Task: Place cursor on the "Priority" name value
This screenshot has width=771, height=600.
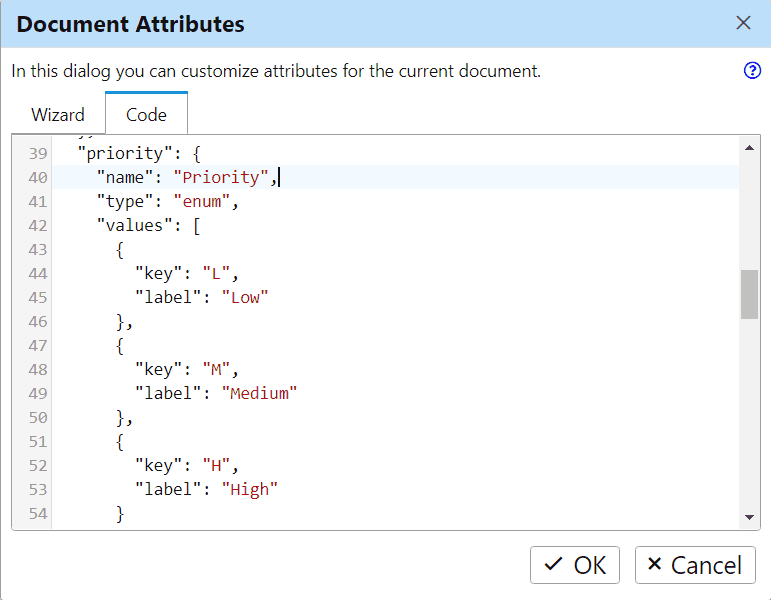Action: click(x=221, y=177)
